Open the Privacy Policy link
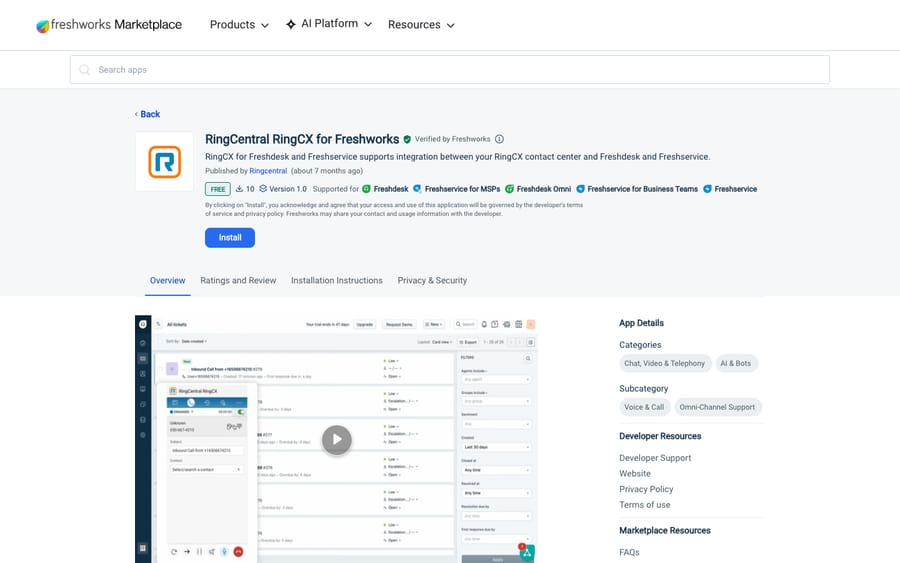Image resolution: width=900 pixels, height=563 pixels. coord(646,489)
